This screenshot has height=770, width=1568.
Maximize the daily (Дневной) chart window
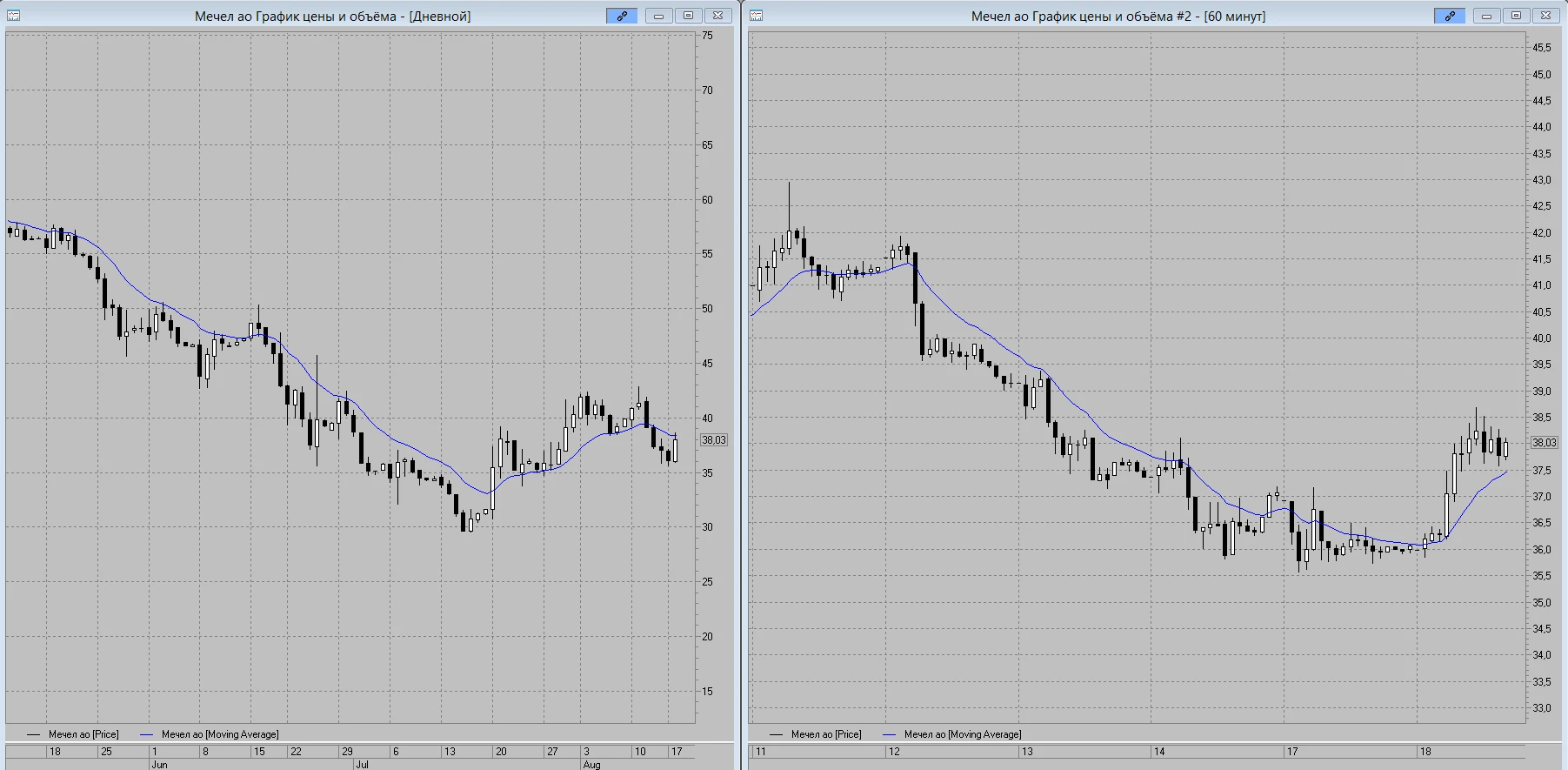688,16
